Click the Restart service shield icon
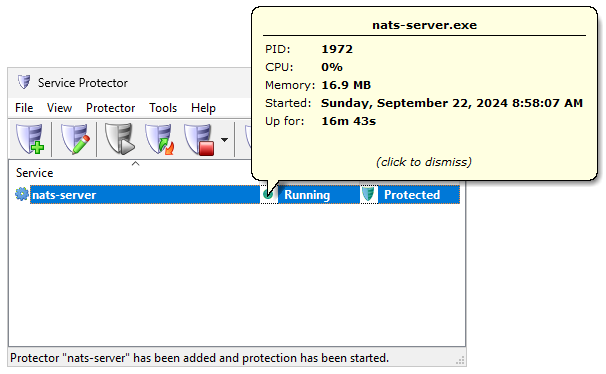606x374 pixels. tap(159, 139)
